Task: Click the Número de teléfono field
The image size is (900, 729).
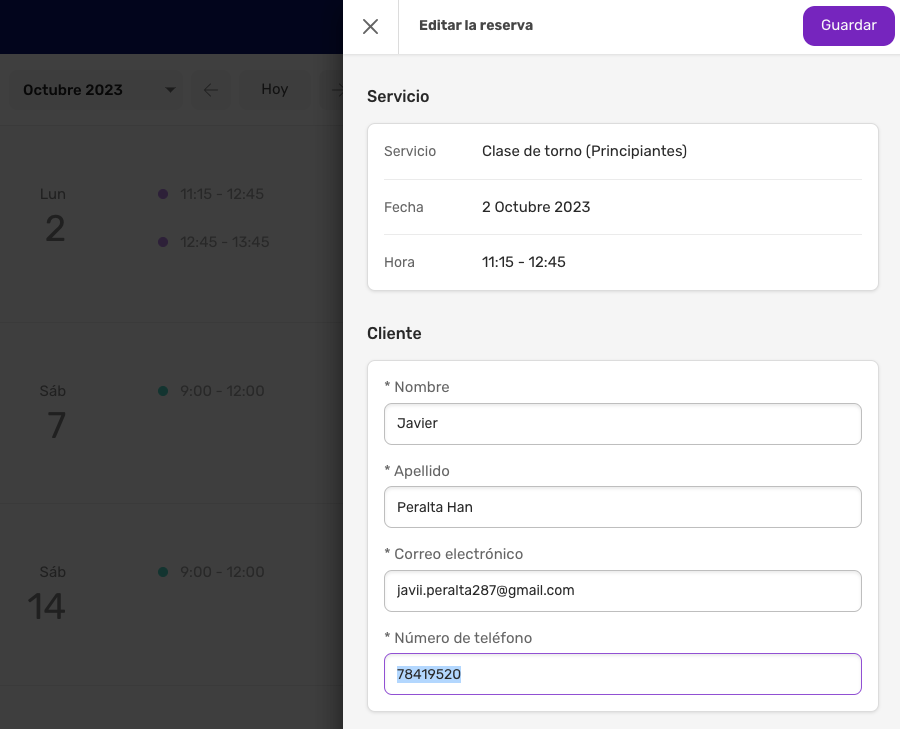Action: [x=623, y=674]
